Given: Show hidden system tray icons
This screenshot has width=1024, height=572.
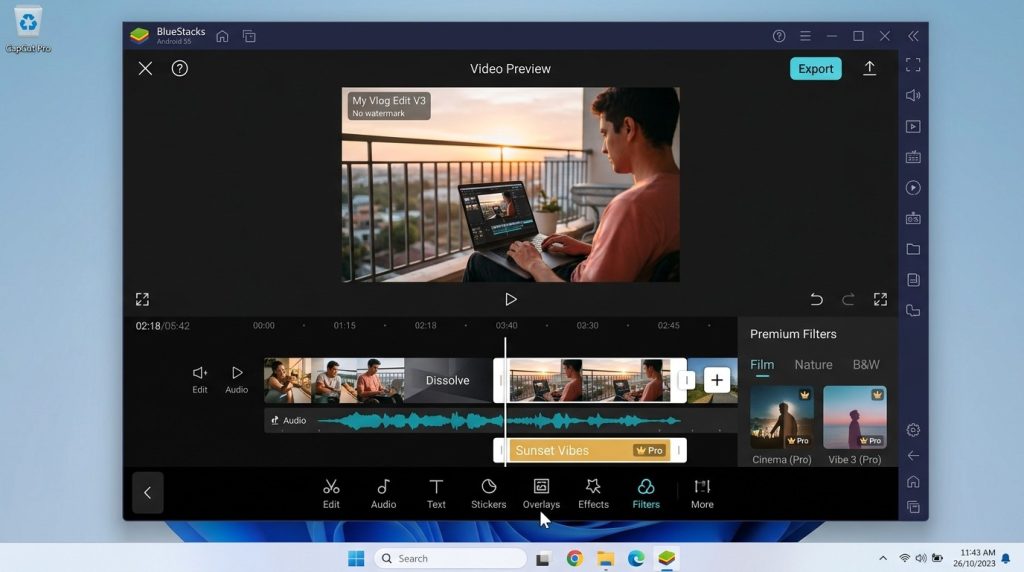Looking at the screenshot, I should [x=883, y=558].
